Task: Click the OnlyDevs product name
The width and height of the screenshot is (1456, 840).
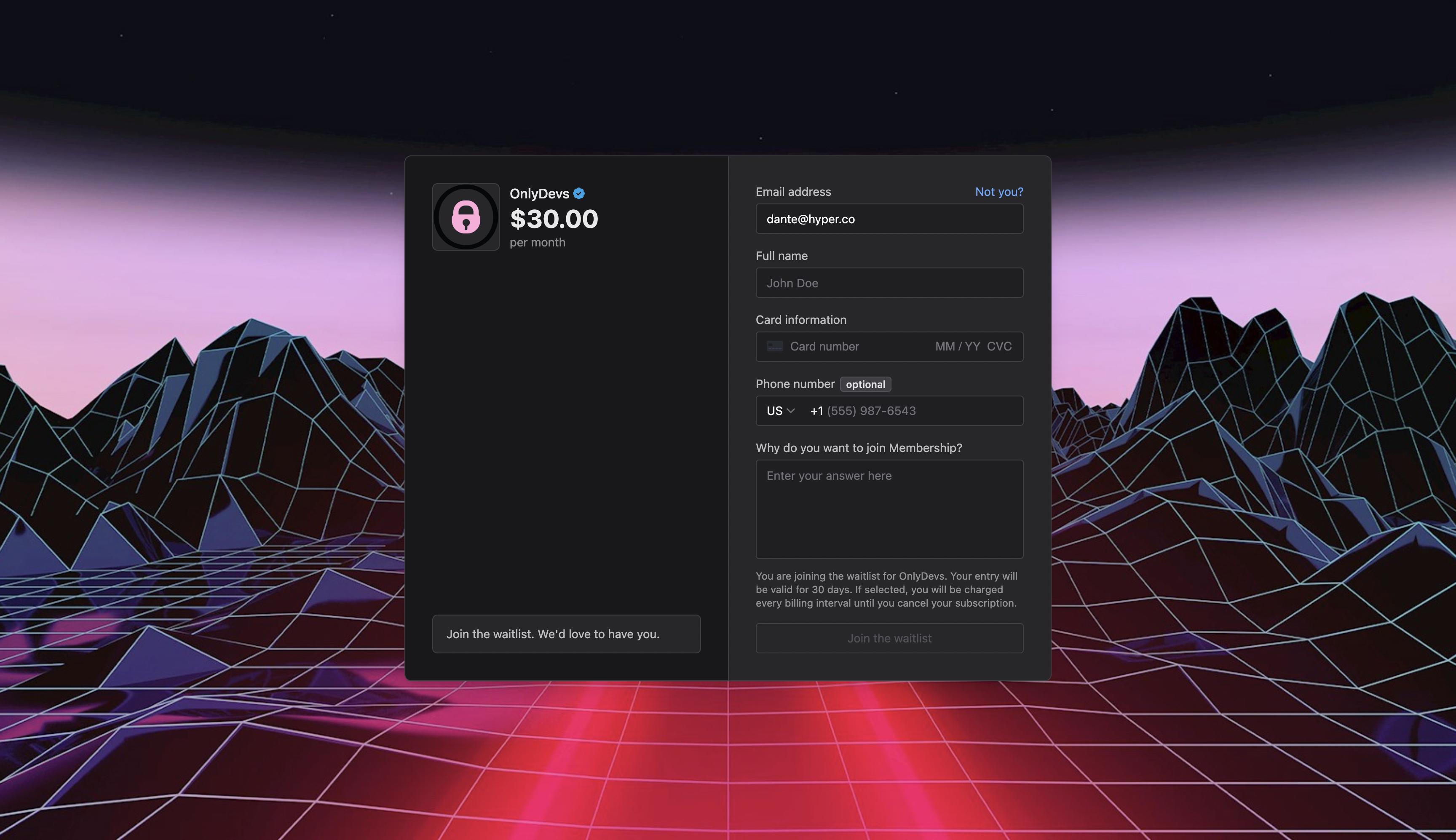Action: [x=539, y=194]
